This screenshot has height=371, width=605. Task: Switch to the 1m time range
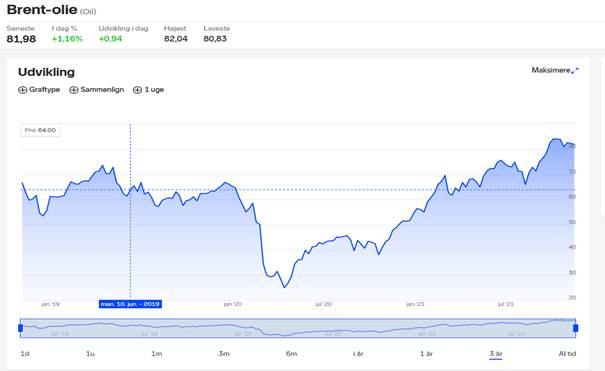pyautogui.click(x=157, y=354)
